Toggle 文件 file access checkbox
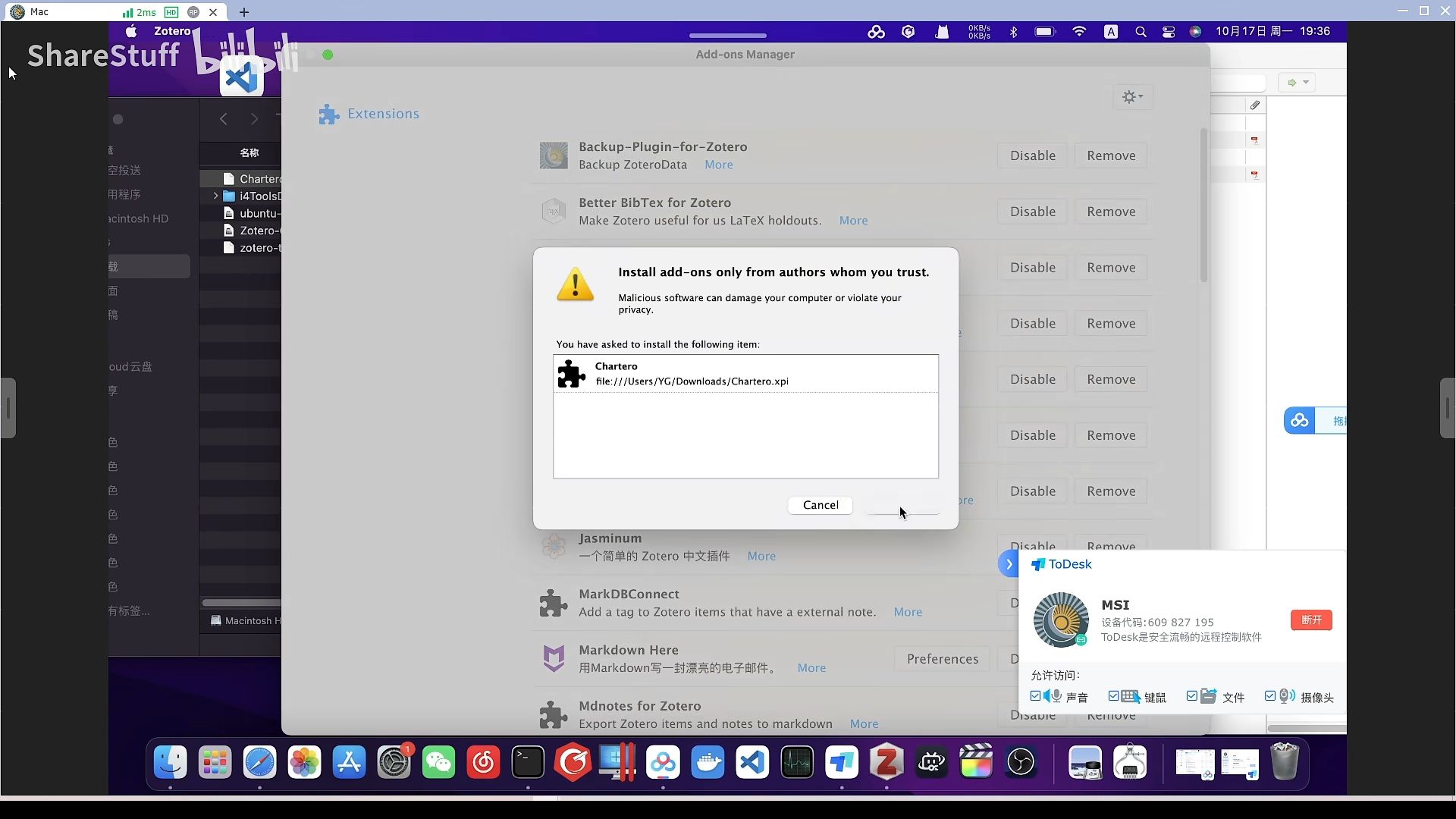The height and width of the screenshot is (819, 1456). [x=1191, y=696]
